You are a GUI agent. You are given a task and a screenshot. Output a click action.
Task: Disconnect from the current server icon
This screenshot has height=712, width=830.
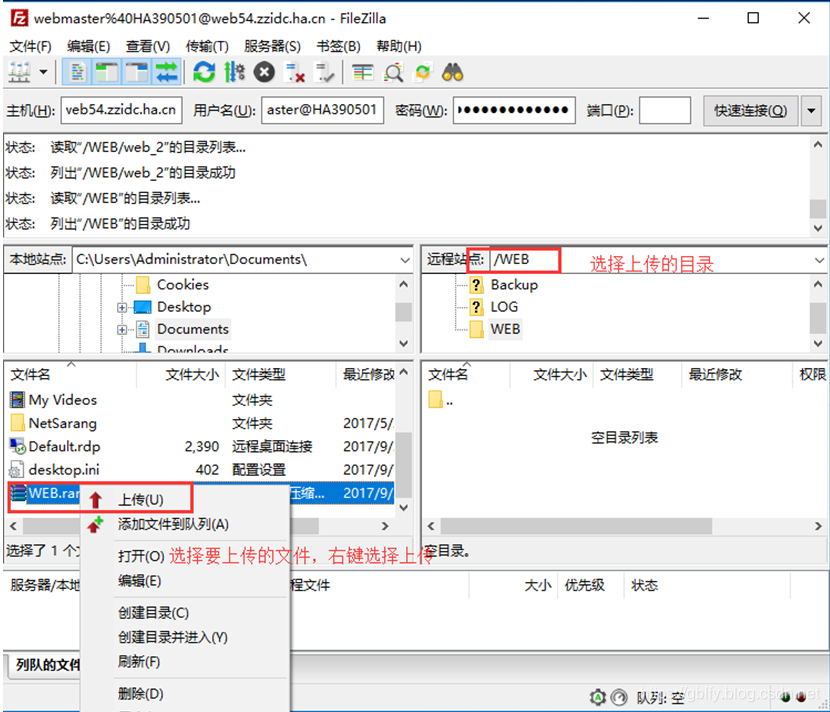click(294, 72)
